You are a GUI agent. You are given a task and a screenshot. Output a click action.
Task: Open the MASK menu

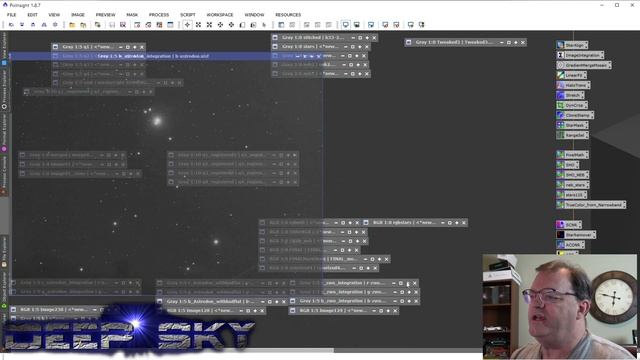pos(132,15)
